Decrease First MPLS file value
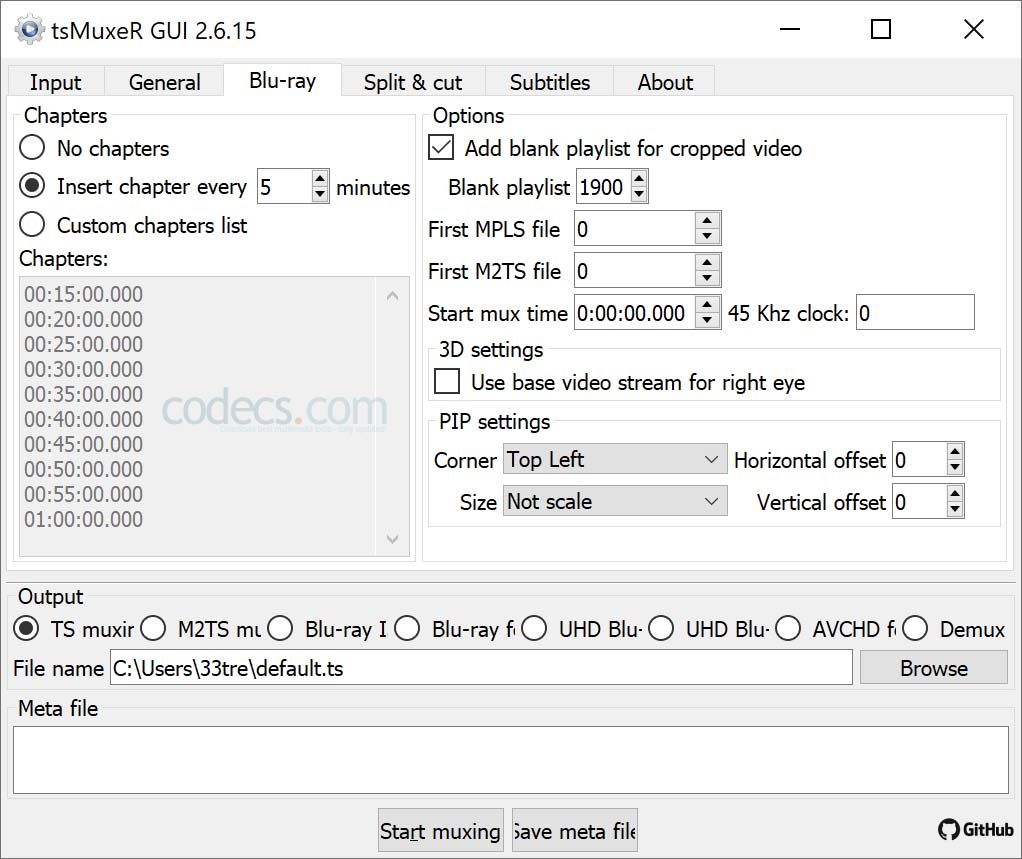The width and height of the screenshot is (1022, 859). pos(707,237)
